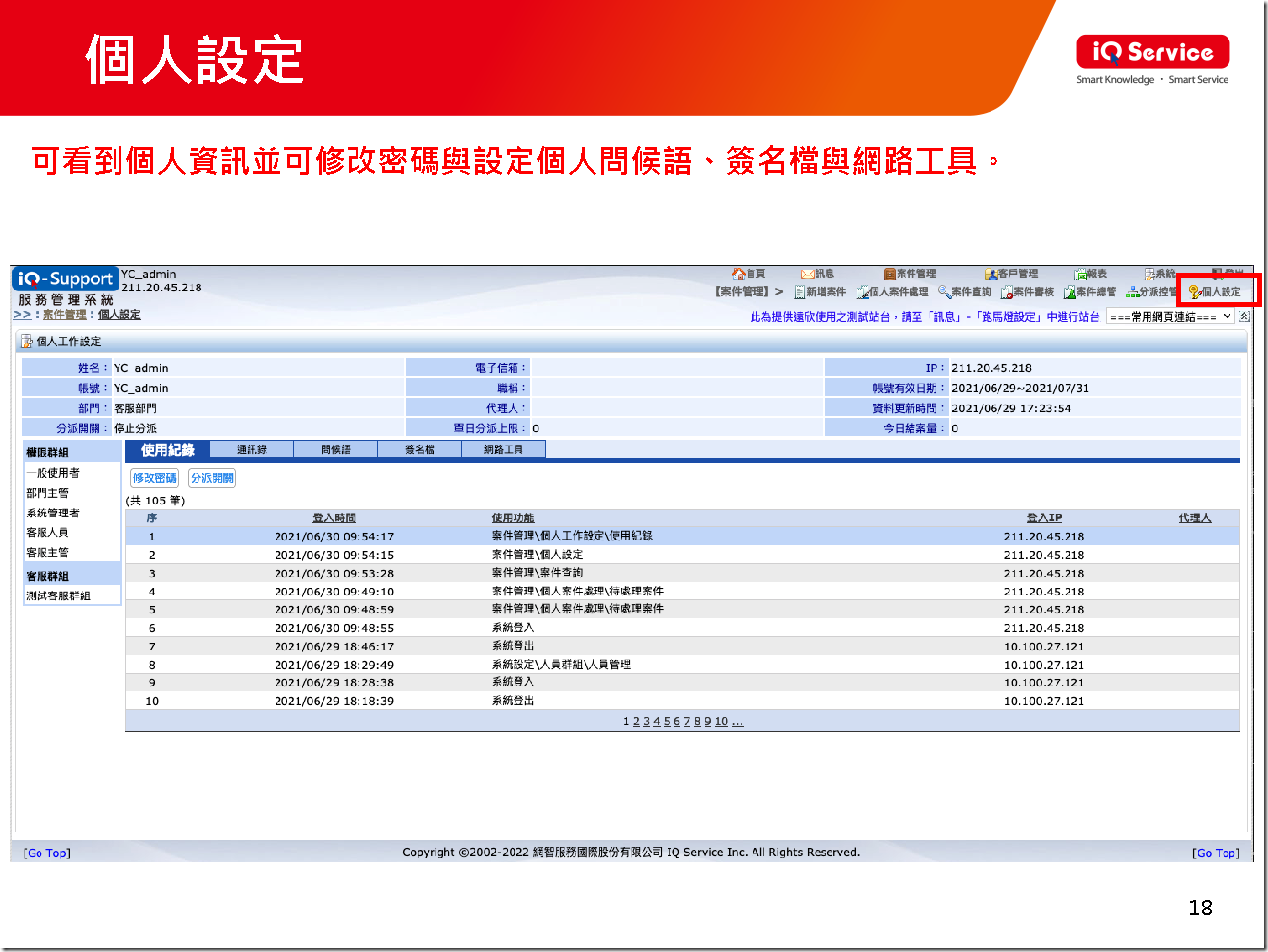The width and height of the screenshot is (1268, 952).
Task: Click the 案件管理 breadcrumb link
Action: point(65,315)
